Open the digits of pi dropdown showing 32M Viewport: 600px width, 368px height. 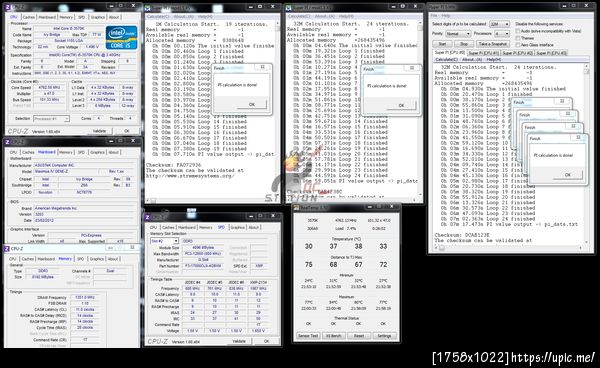499,24
